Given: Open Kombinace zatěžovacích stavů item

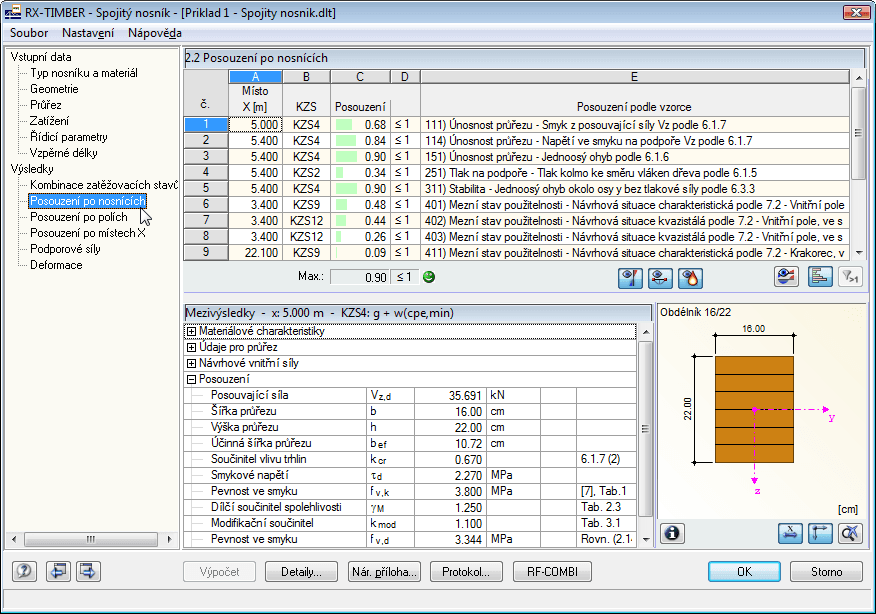Looking at the screenshot, I should tap(103, 185).
